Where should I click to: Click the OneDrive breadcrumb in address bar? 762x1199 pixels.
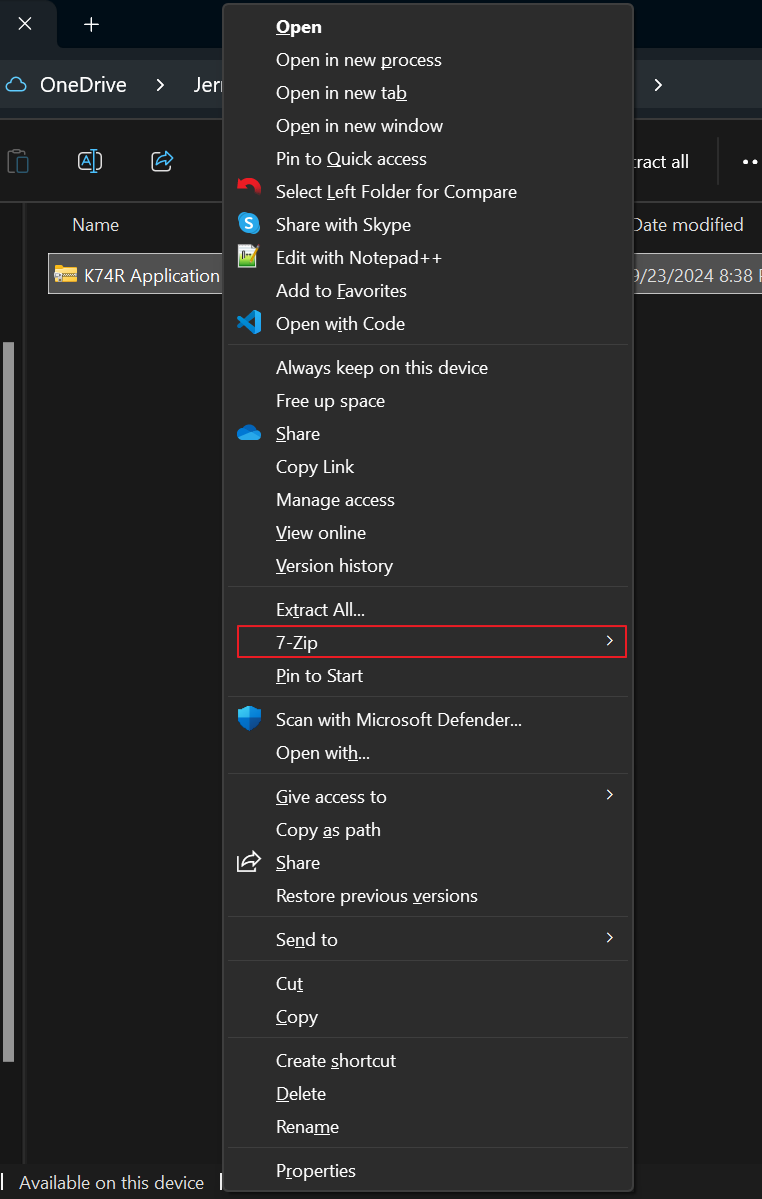83,85
